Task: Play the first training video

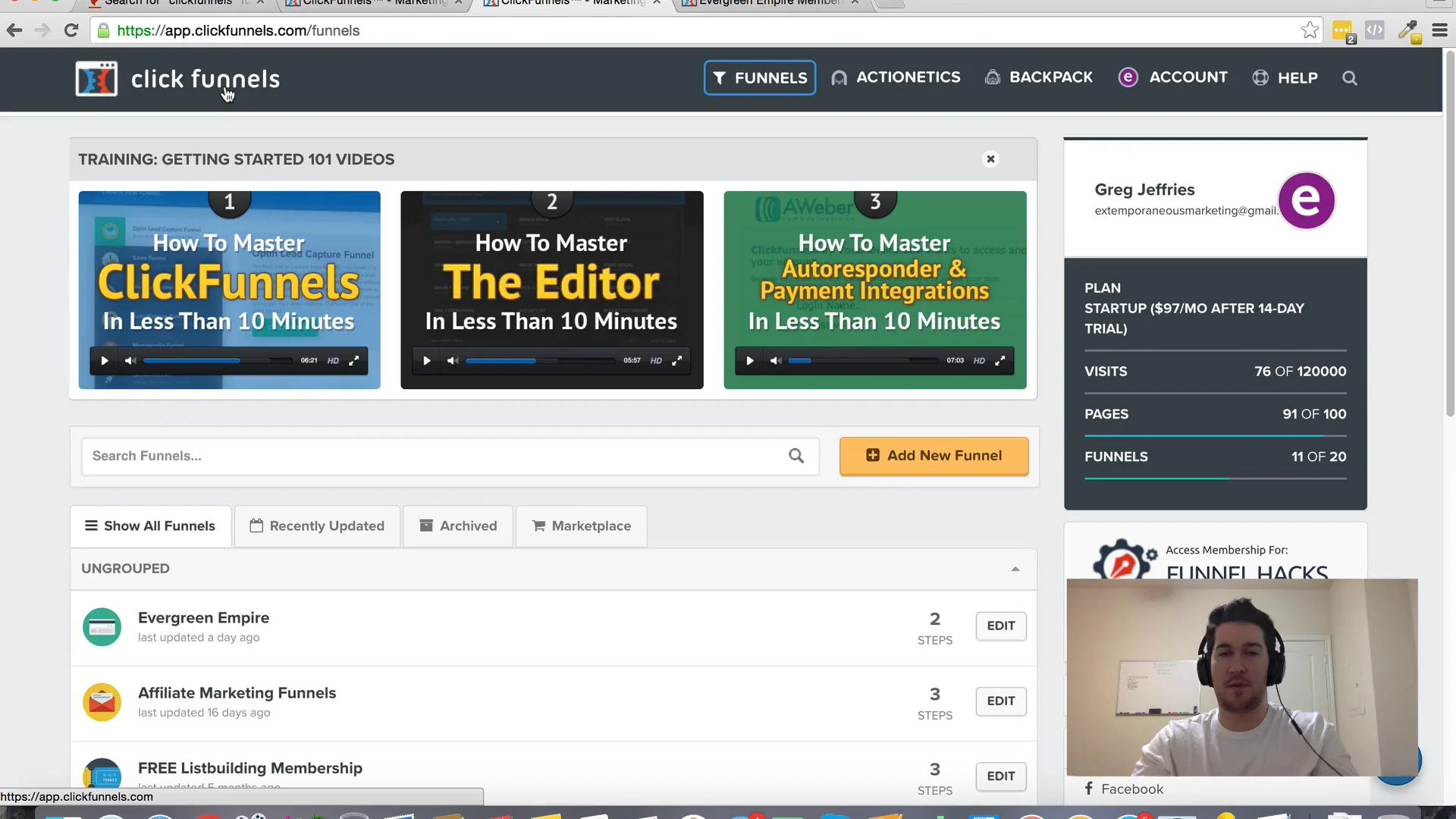Action: point(105,361)
